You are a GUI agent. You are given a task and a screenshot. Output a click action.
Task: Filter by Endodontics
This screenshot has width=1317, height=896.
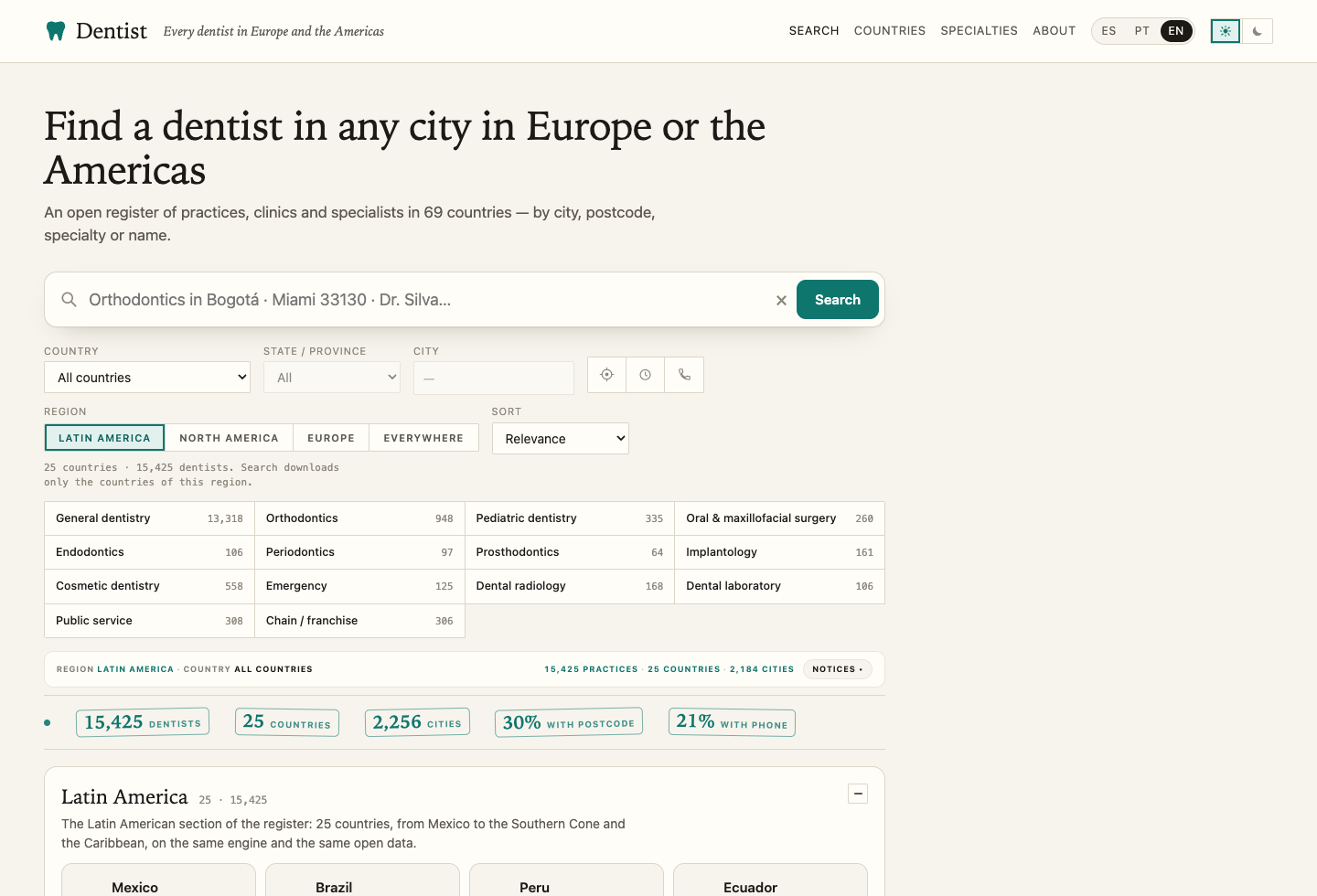149,552
